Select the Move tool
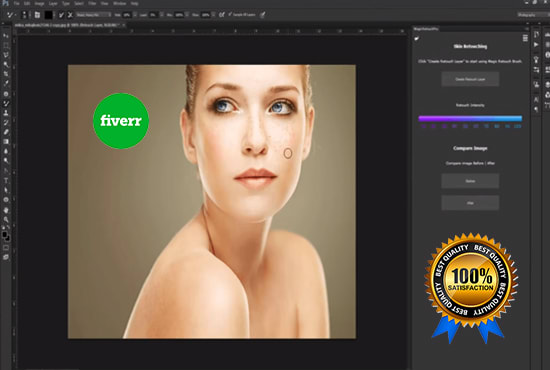This screenshot has height=370, width=550. (x=6, y=36)
